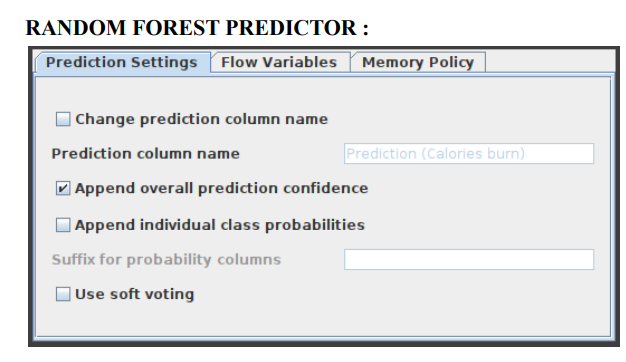The height and width of the screenshot is (362, 626).
Task: Uncheck the Append overall prediction confidence checkbox box
Action: click(x=63, y=188)
